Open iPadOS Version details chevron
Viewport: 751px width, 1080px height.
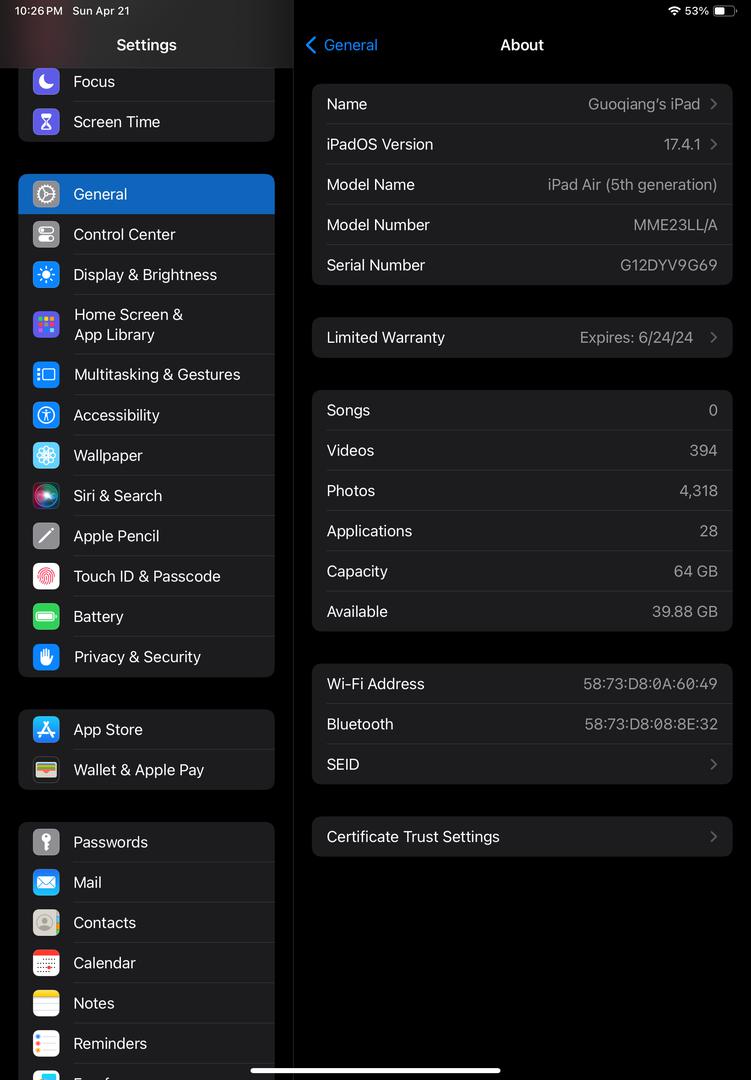point(713,144)
